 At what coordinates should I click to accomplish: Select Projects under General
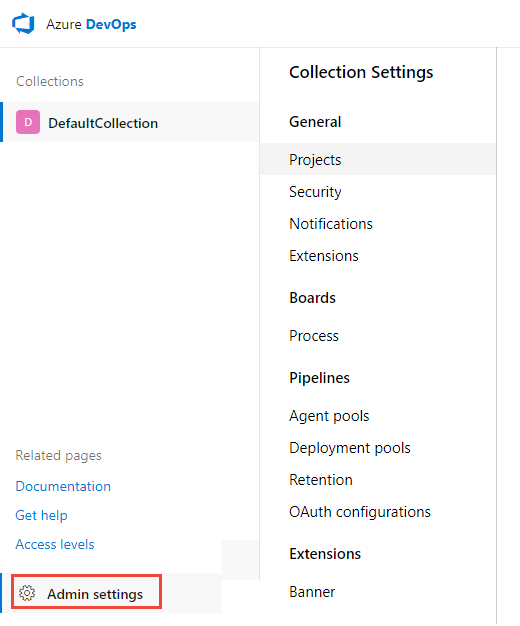[x=378, y=159]
